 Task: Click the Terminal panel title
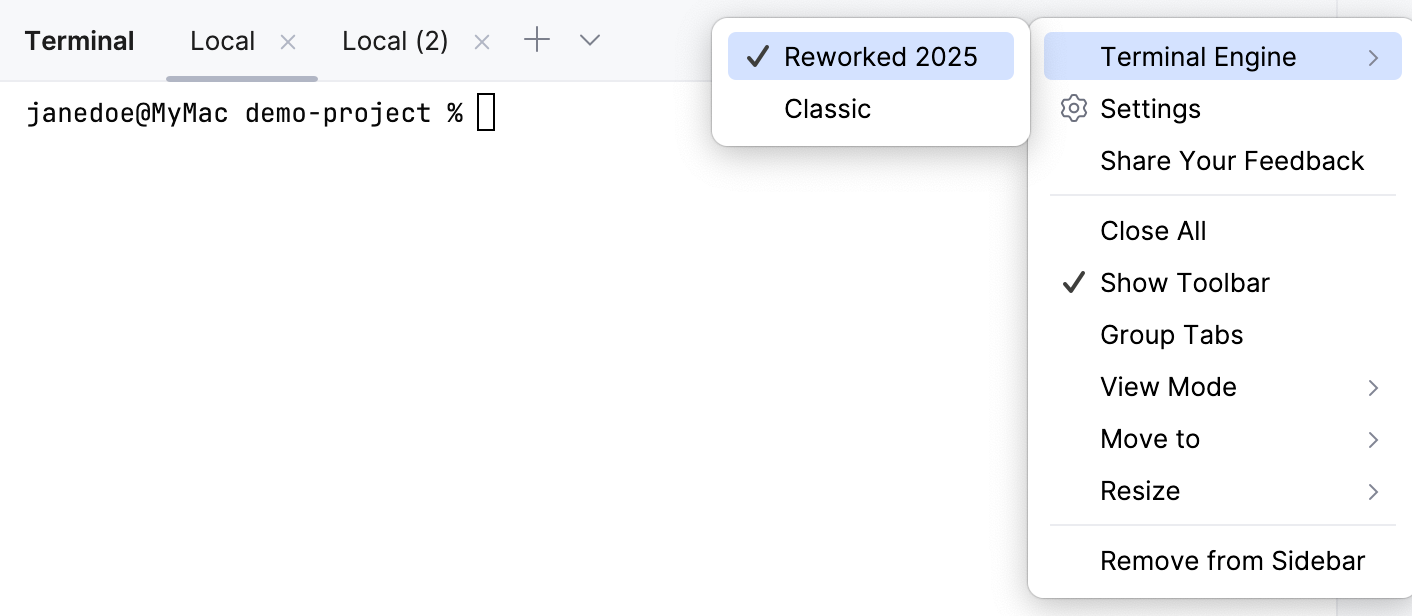[x=79, y=40]
